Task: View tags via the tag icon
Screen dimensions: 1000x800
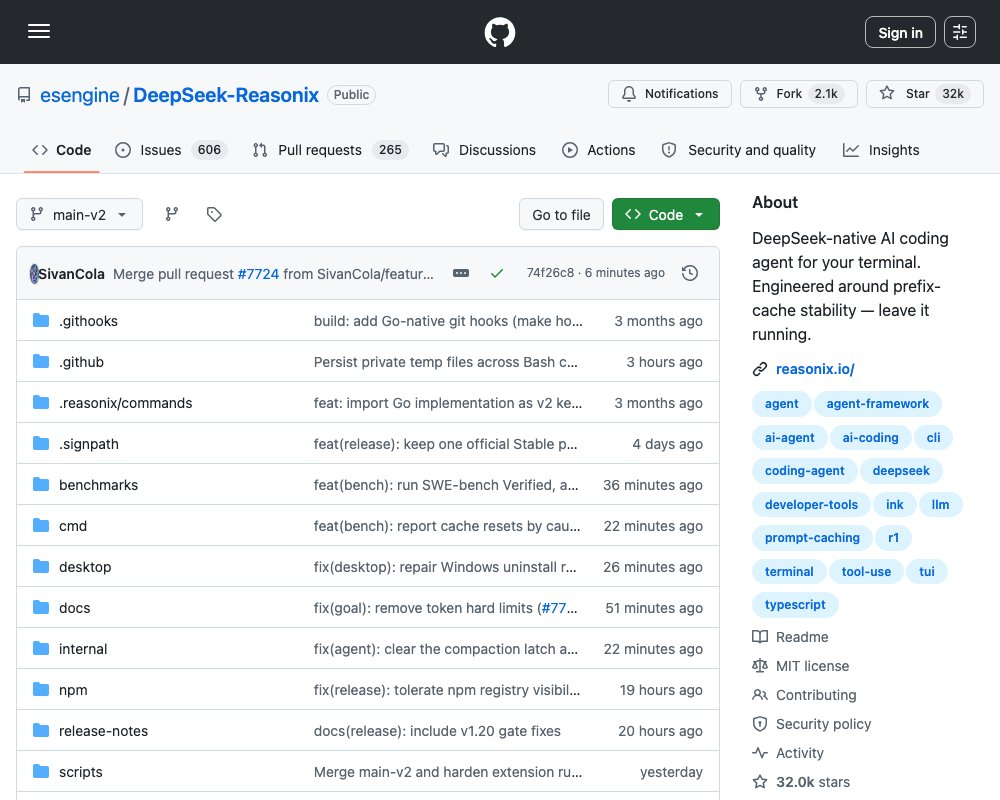Action: pos(214,214)
